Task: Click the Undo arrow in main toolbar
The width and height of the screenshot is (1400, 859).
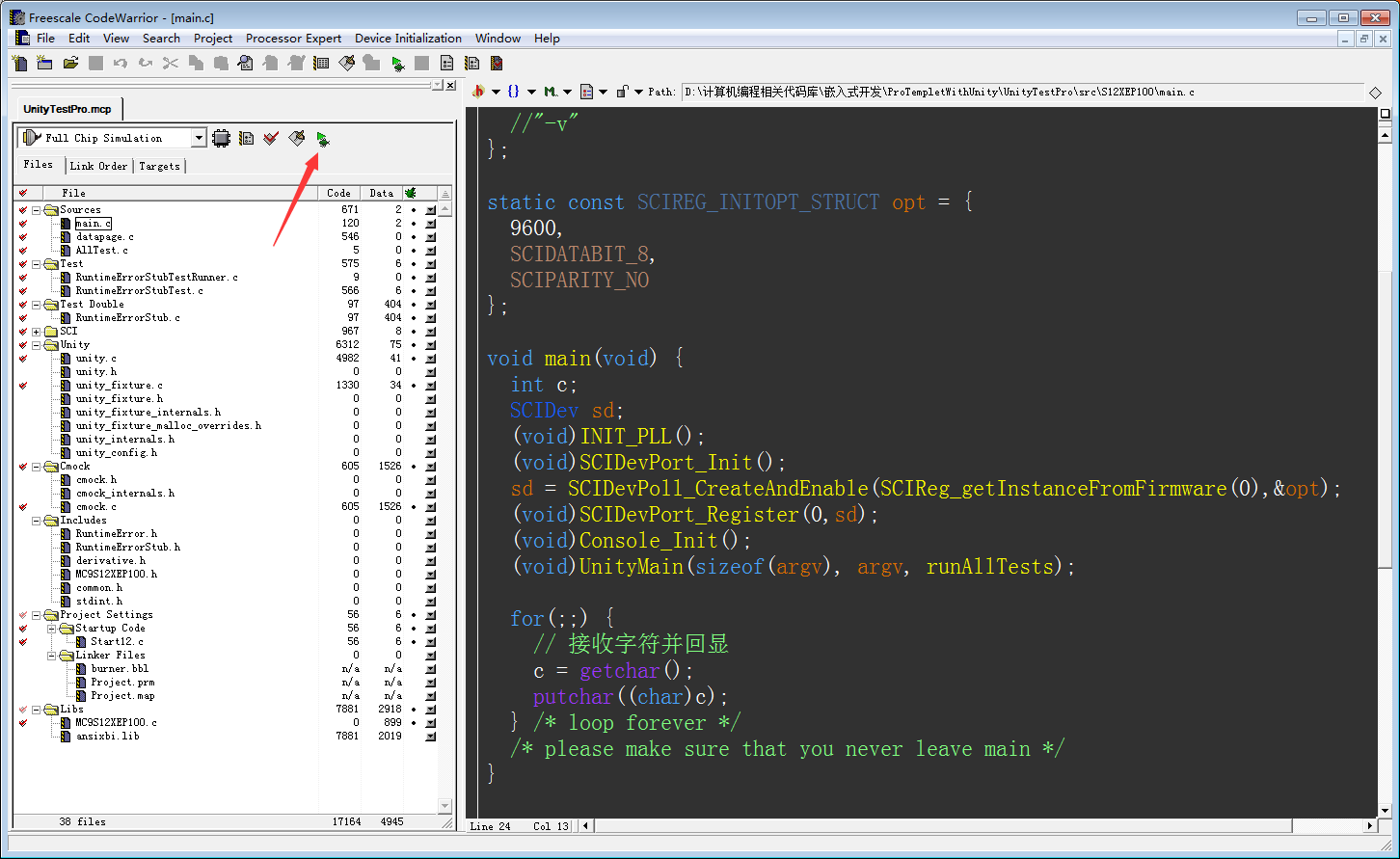Action: 121,63
